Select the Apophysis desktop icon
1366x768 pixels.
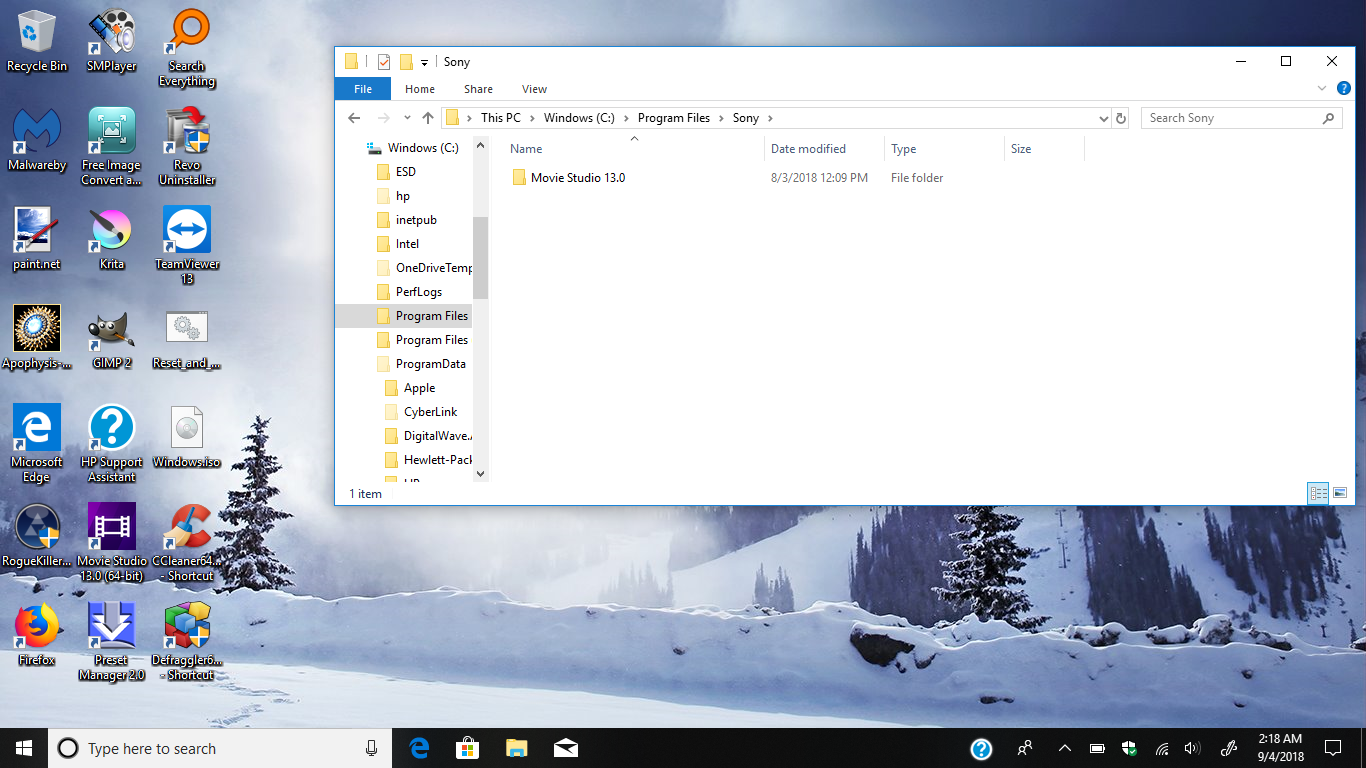pyautogui.click(x=37, y=338)
